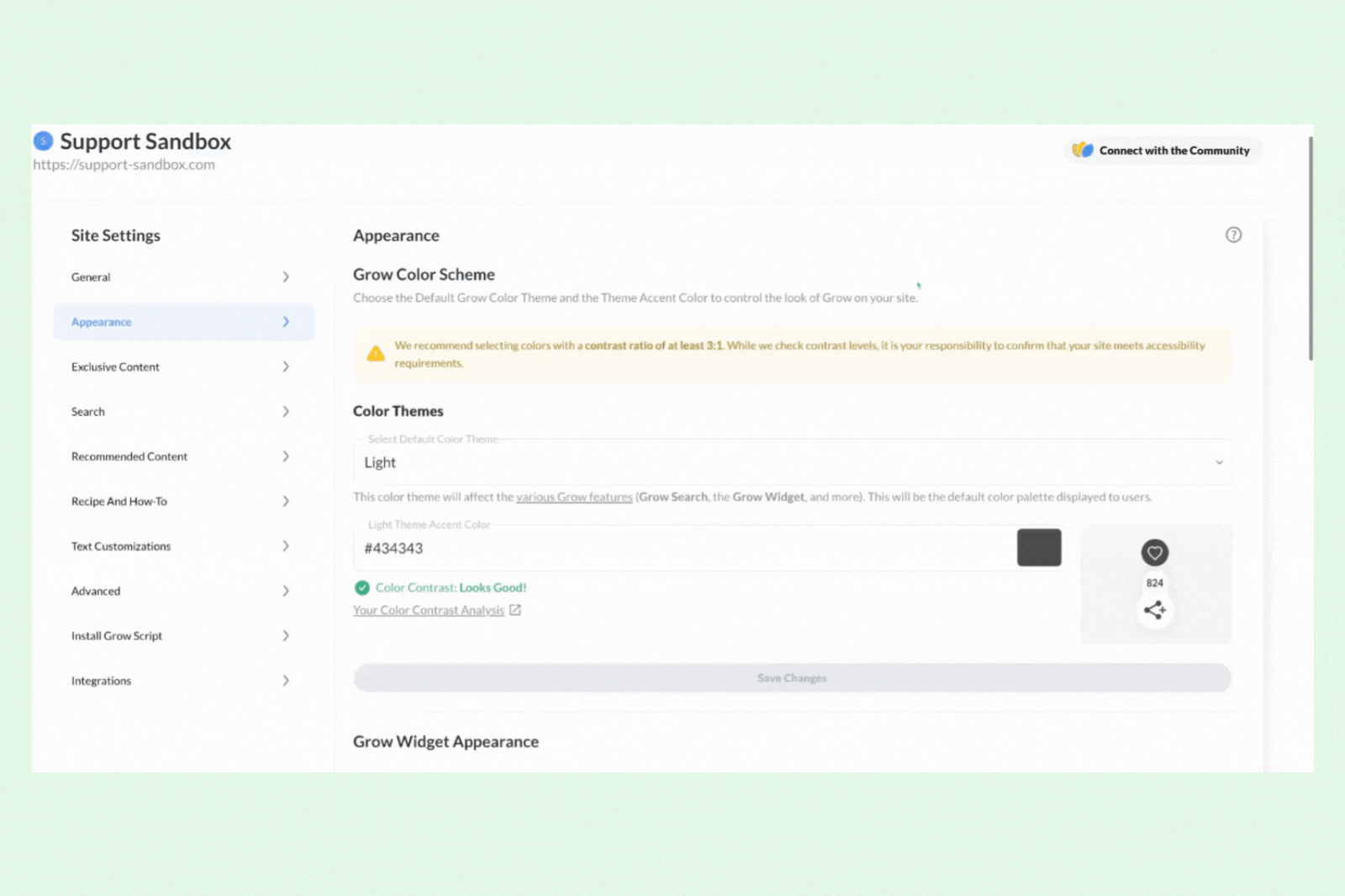Viewport: 1345px width, 896px height.
Task: Open the Exclusive Content settings section
Action: click(x=115, y=367)
